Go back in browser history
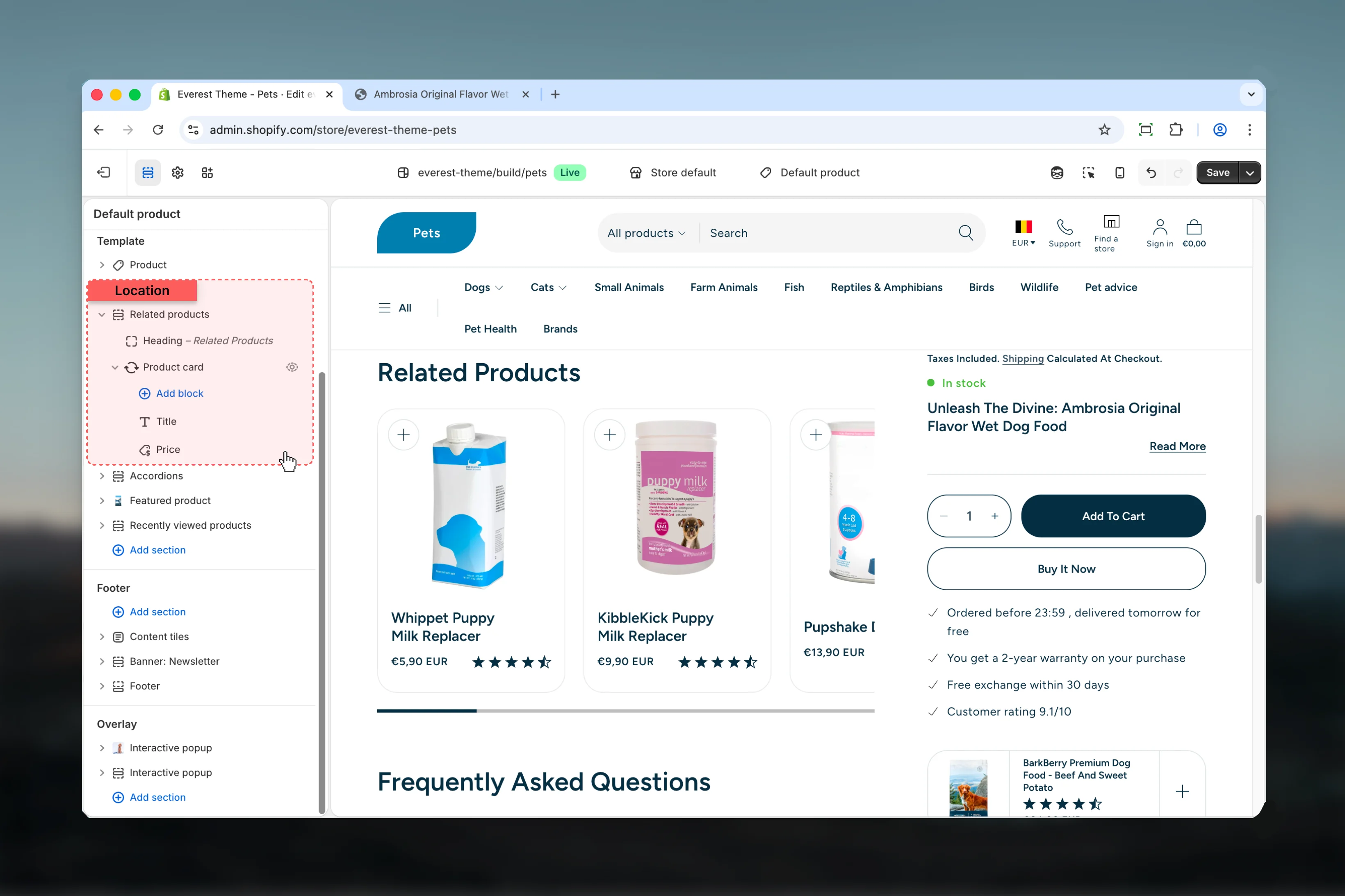 [99, 130]
